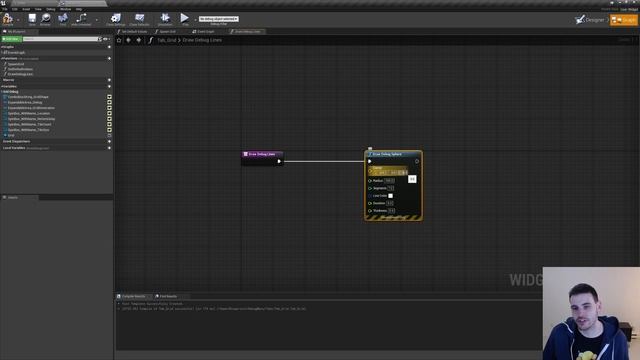Switch to the Event Graph tab
The height and width of the screenshot is (360, 640).
[x=206, y=31]
